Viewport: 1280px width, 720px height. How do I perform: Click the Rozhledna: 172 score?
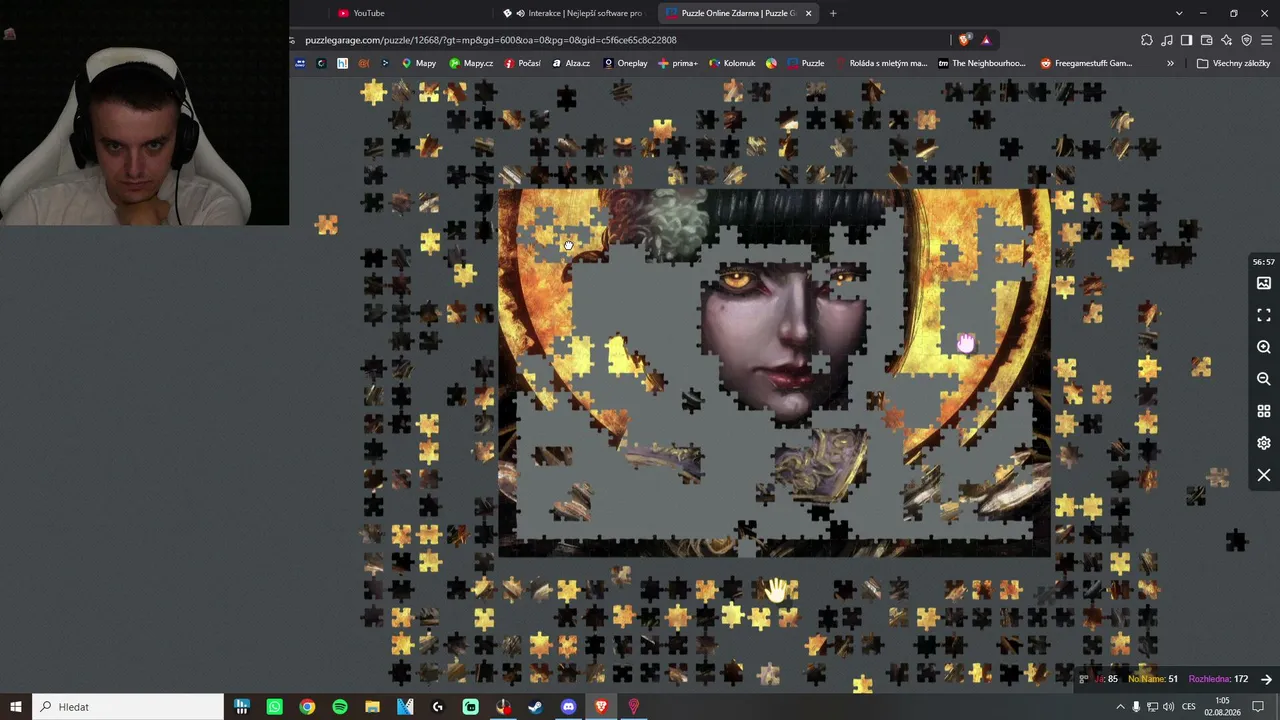(1218, 679)
